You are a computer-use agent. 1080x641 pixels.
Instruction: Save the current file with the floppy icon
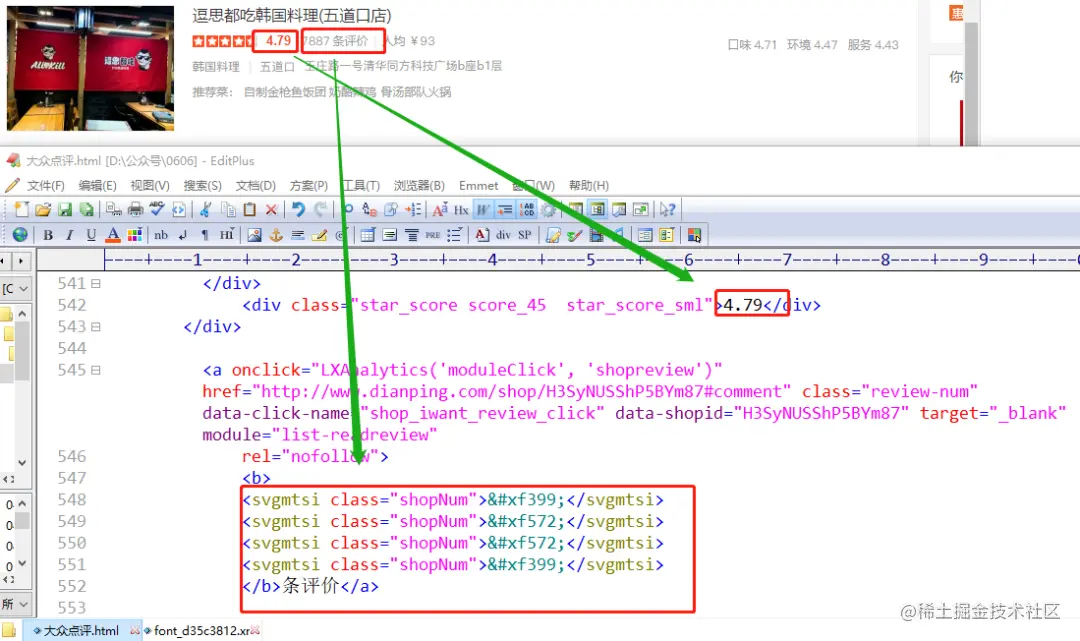pyautogui.click(x=65, y=209)
